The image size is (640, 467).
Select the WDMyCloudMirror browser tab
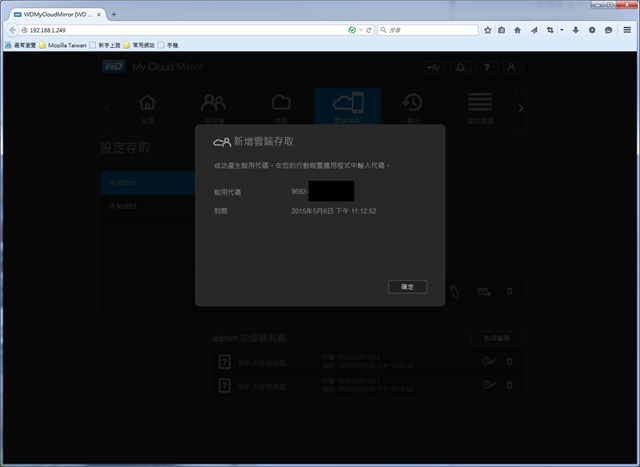pos(57,14)
